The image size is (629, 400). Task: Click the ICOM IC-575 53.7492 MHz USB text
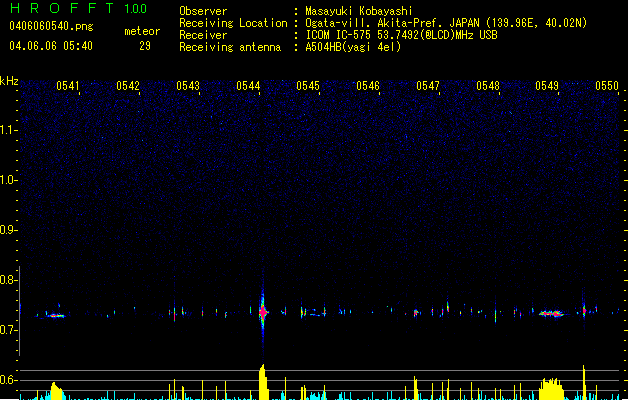402,35
